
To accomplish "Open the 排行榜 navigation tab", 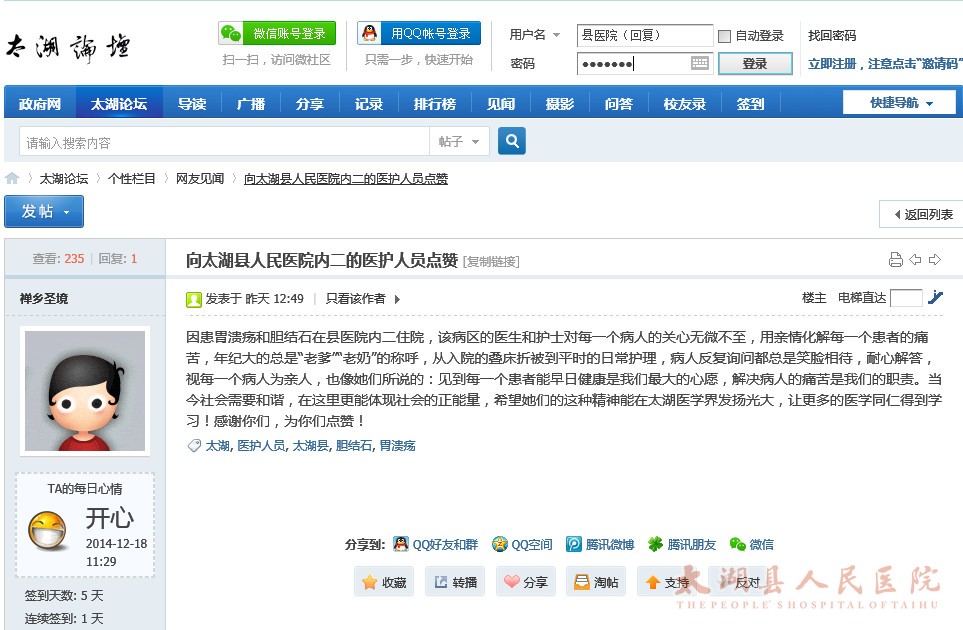I will point(434,104).
